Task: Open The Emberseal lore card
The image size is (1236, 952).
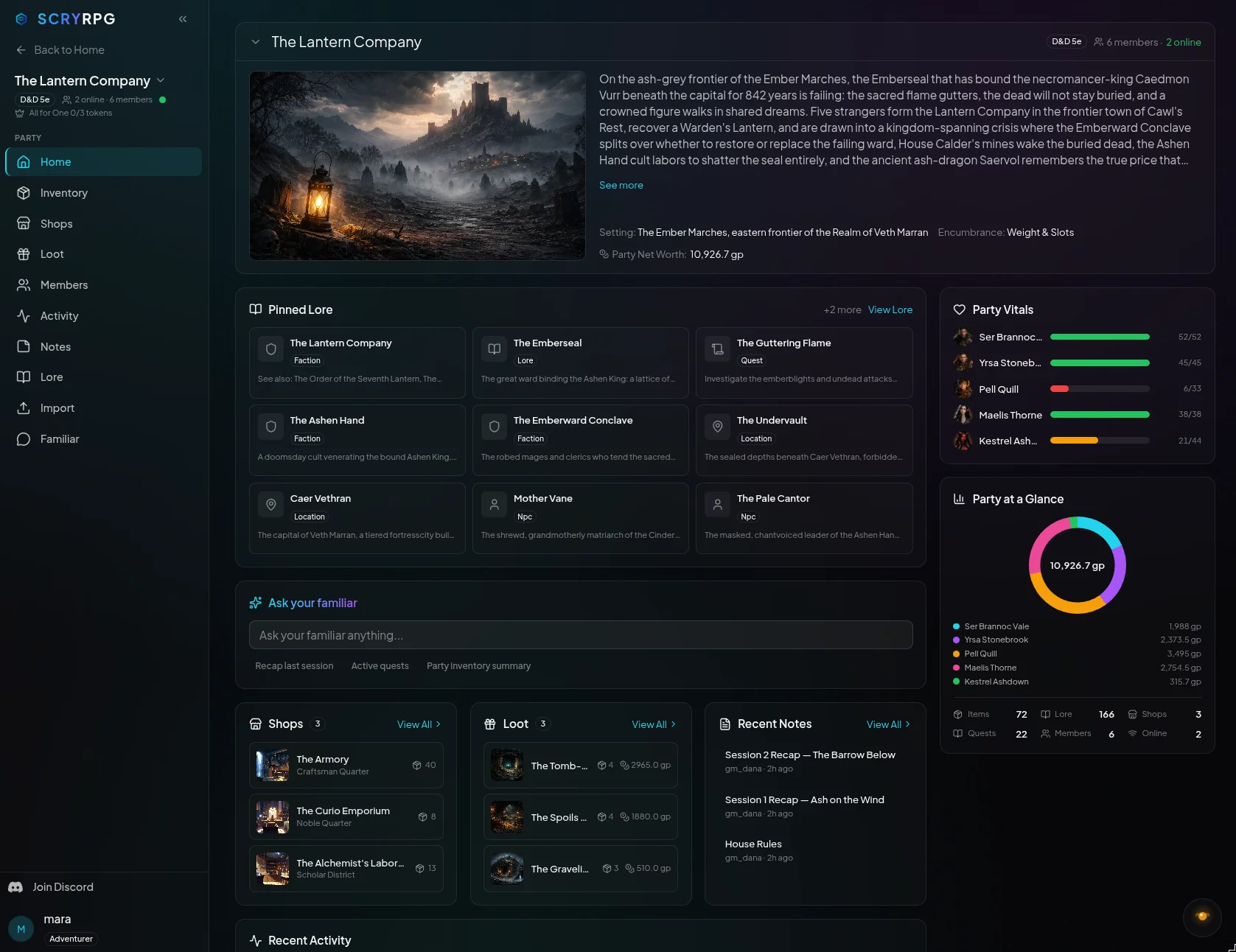Action: (581, 363)
